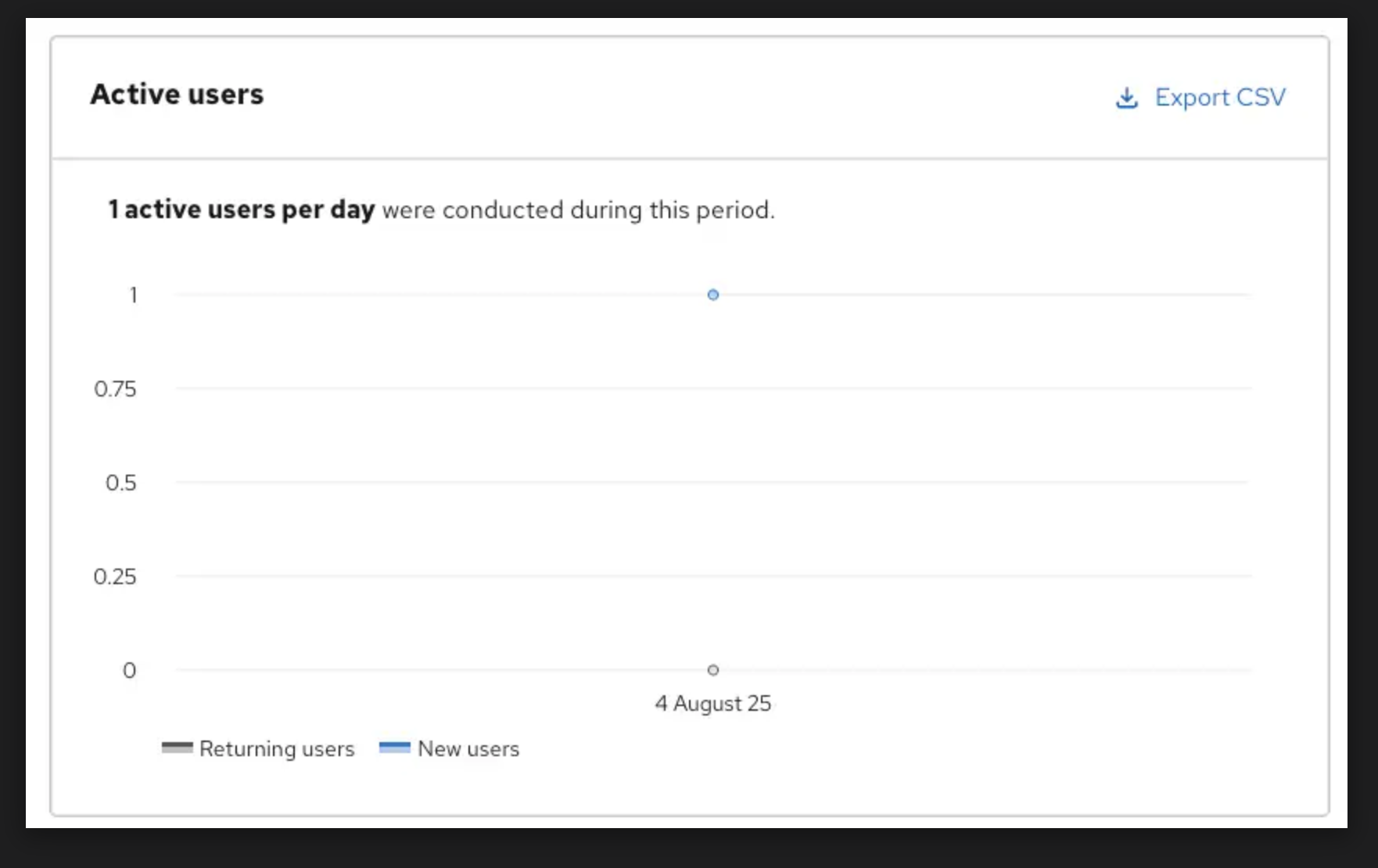
Task: Click the gray Returning users legend swatch
Action: pyautogui.click(x=177, y=748)
